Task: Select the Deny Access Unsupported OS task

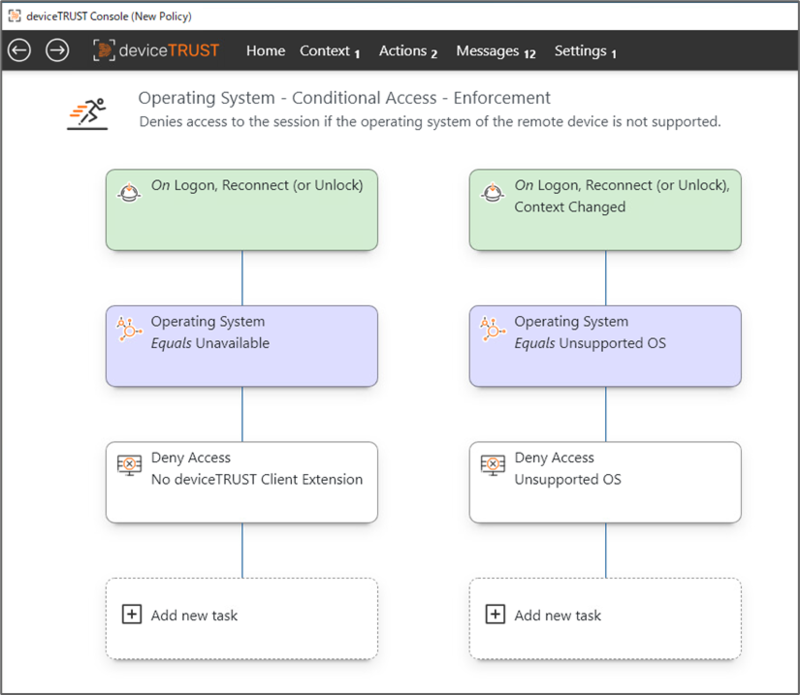Action: 605,482
